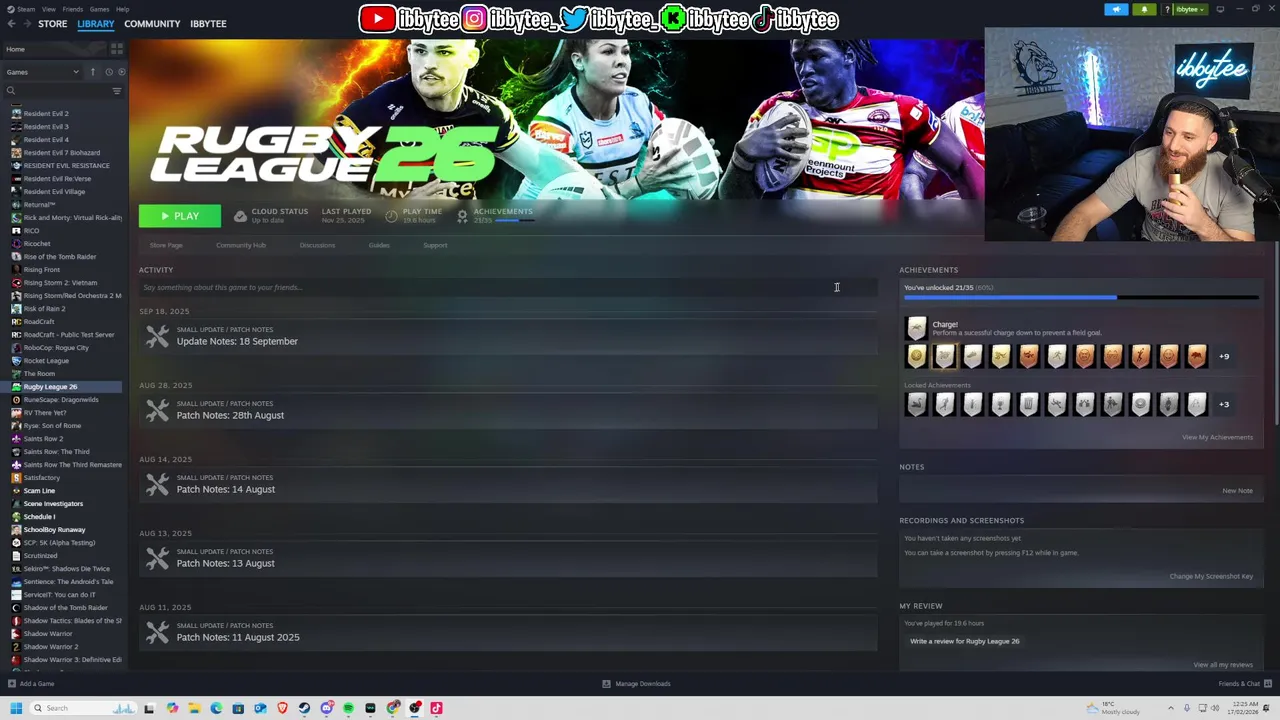Toggle sort ascending arrow in library sidebar
This screenshot has height=720, width=1280.
pyautogui.click(x=93, y=72)
